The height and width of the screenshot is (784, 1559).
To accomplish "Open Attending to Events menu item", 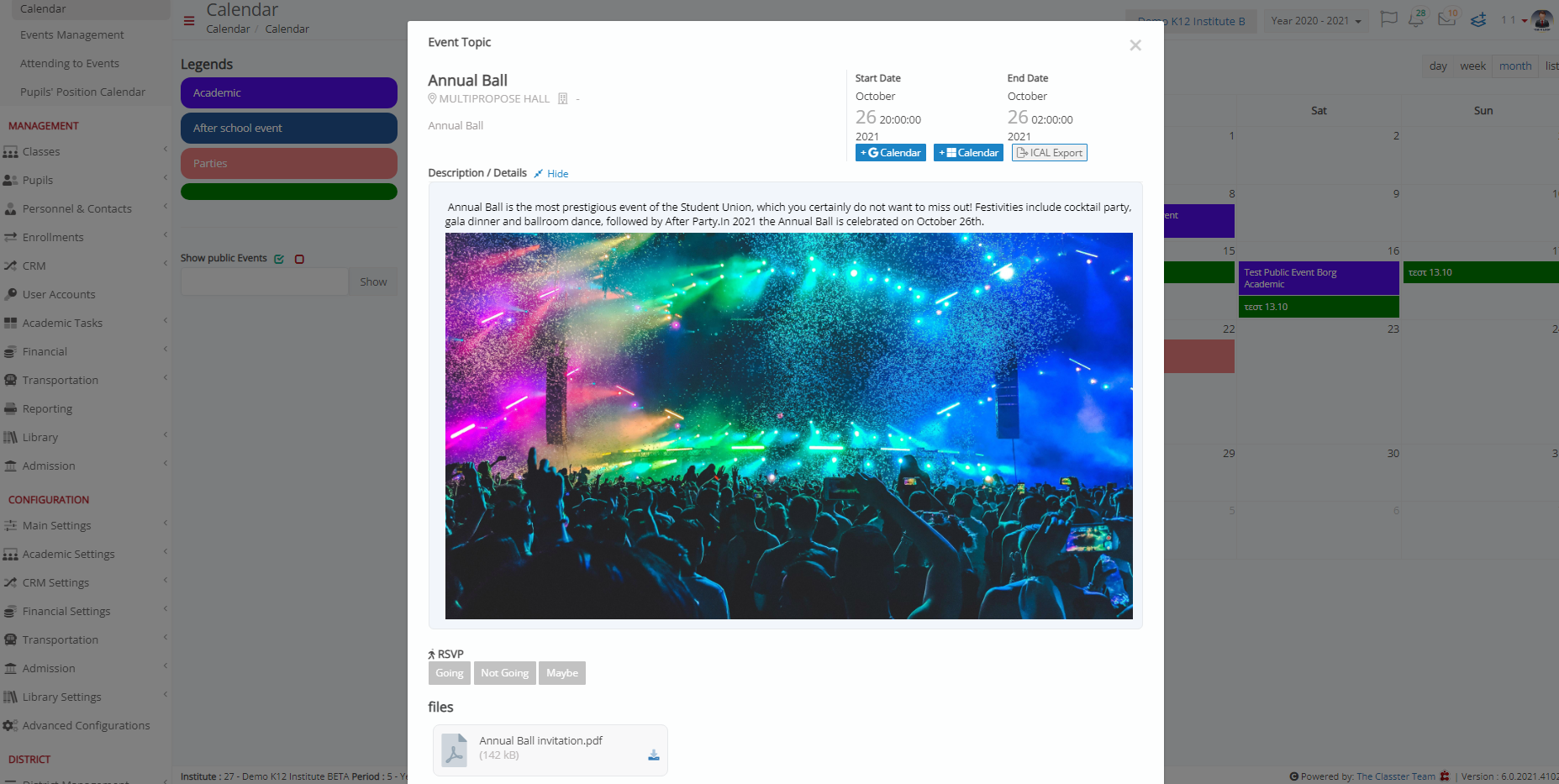I will (70, 64).
